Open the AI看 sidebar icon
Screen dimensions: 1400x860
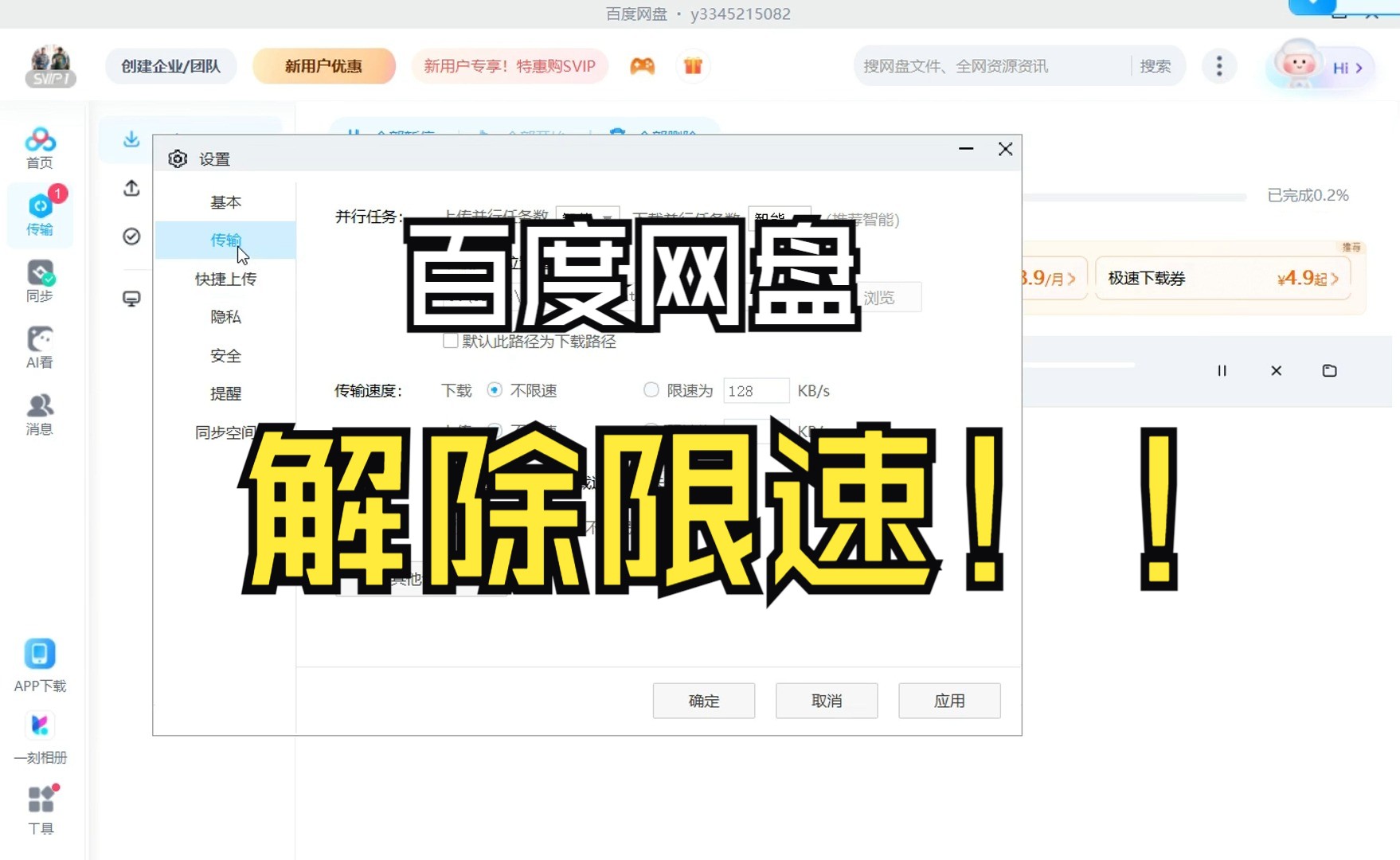pyautogui.click(x=40, y=348)
